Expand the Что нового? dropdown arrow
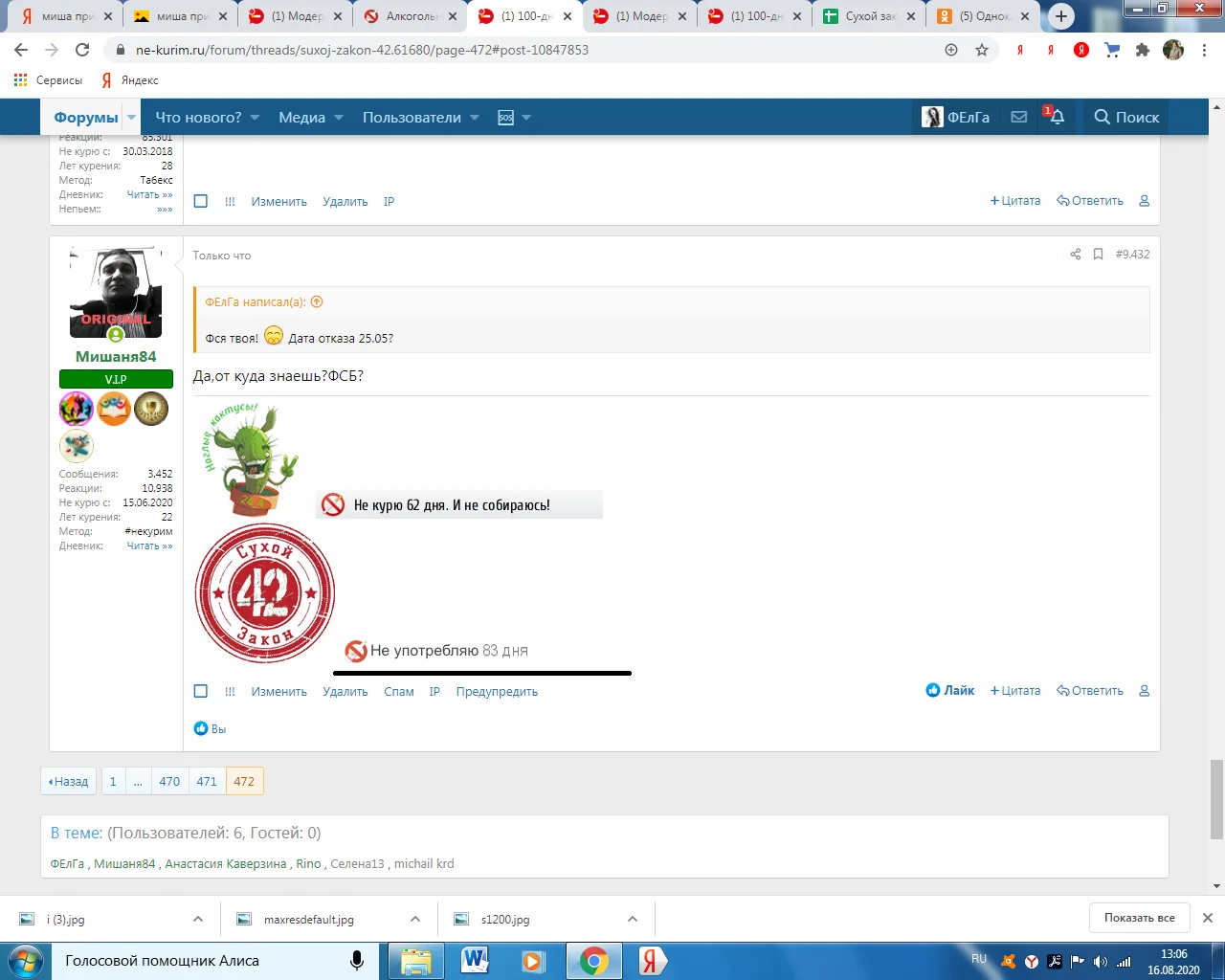This screenshot has height=980, width=1225. [x=256, y=118]
